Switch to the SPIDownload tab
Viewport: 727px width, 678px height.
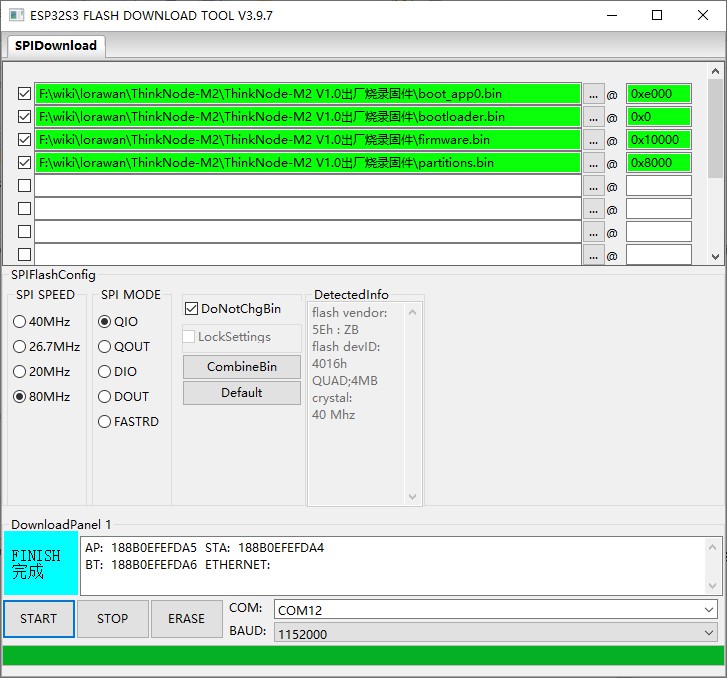[56, 45]
